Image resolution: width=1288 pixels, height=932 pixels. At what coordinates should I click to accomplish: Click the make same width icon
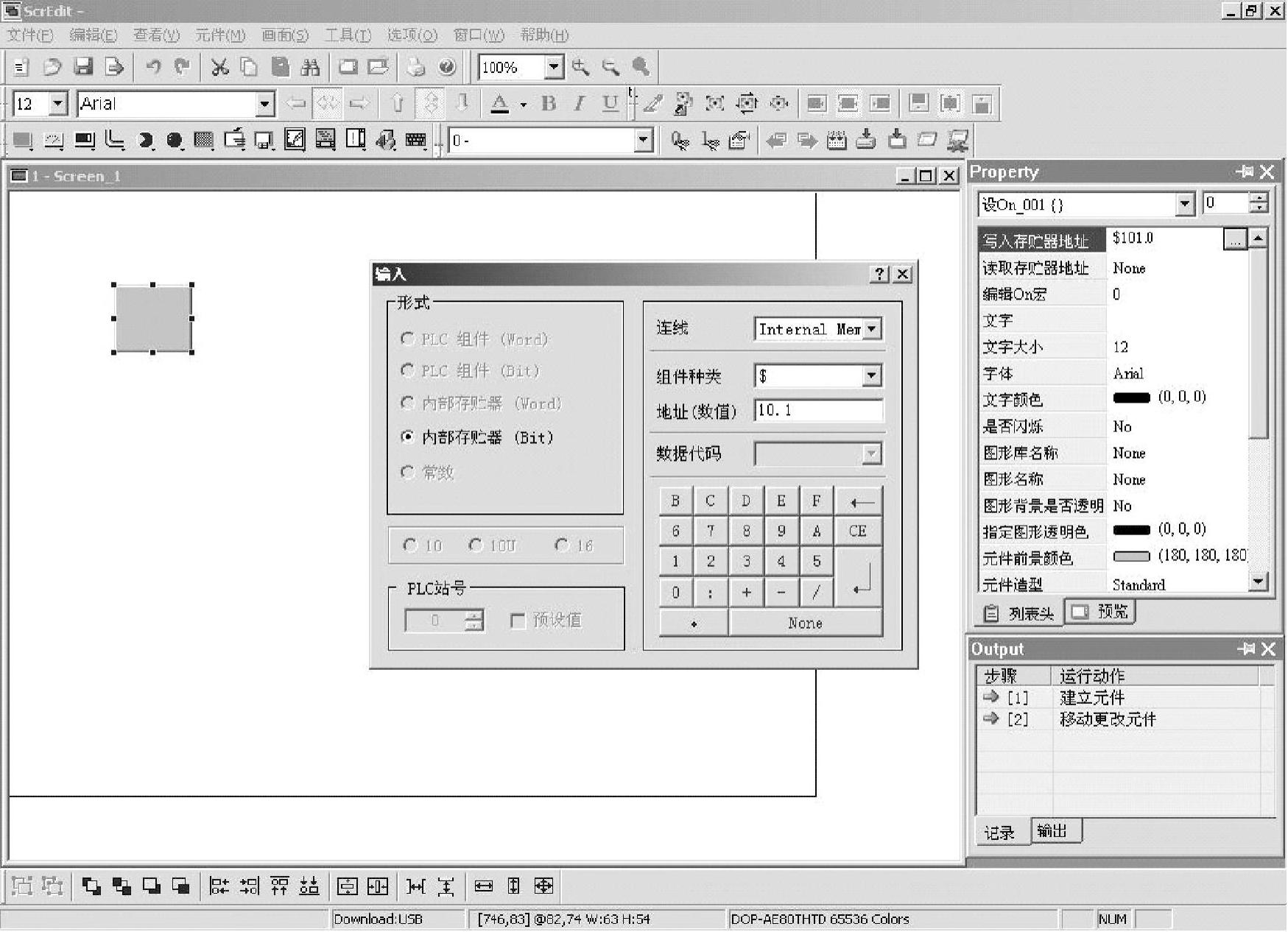(x=484, y=886)
